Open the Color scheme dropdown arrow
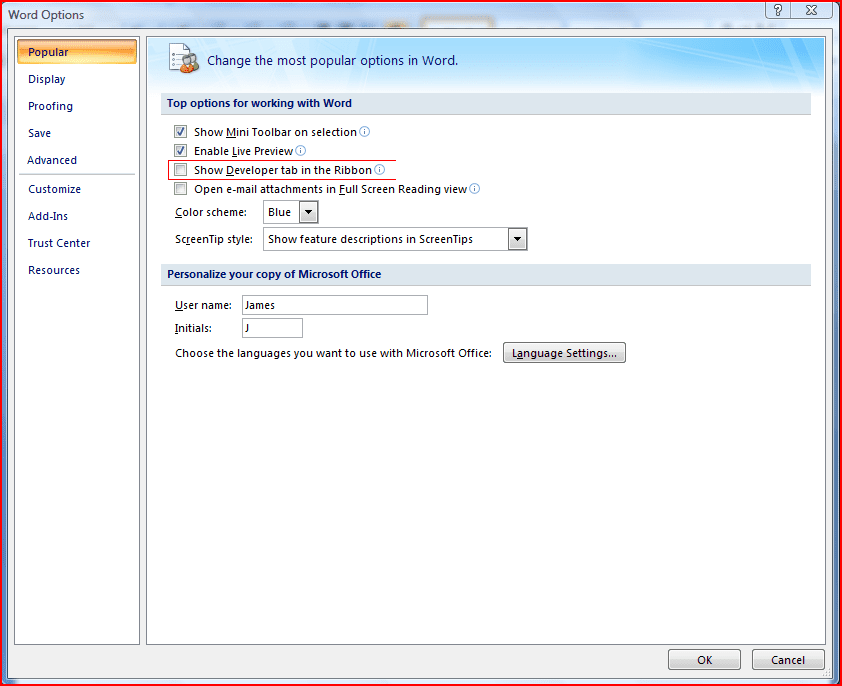Image resolution: width=842 pixels, height=686 pixels. (x=308, y=212)
